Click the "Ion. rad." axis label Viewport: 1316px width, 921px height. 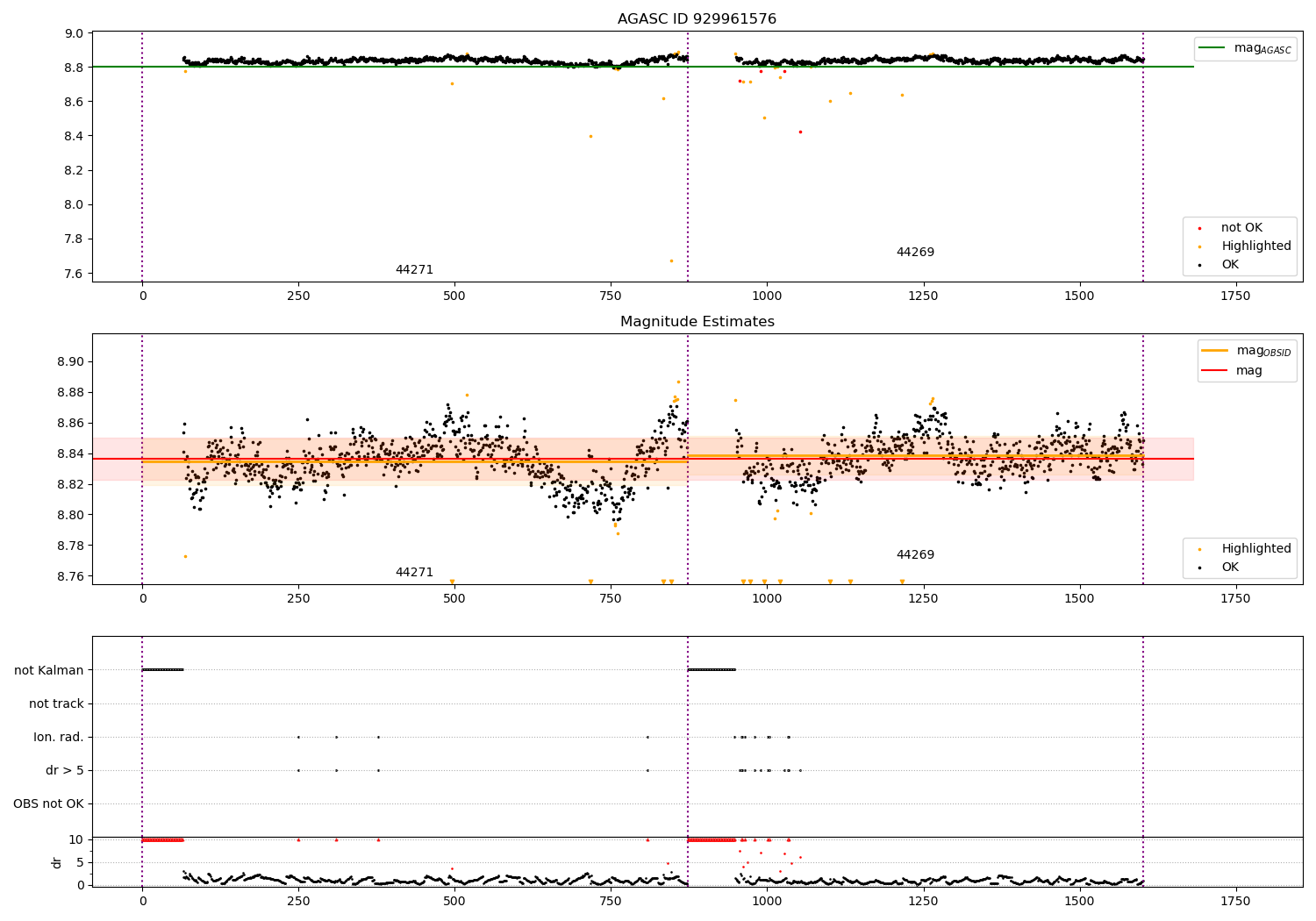click(59, 737)
